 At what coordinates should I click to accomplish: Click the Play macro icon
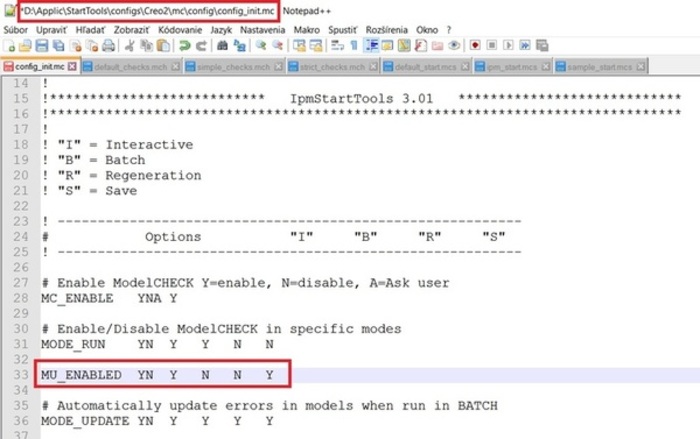tap(508, 45)
